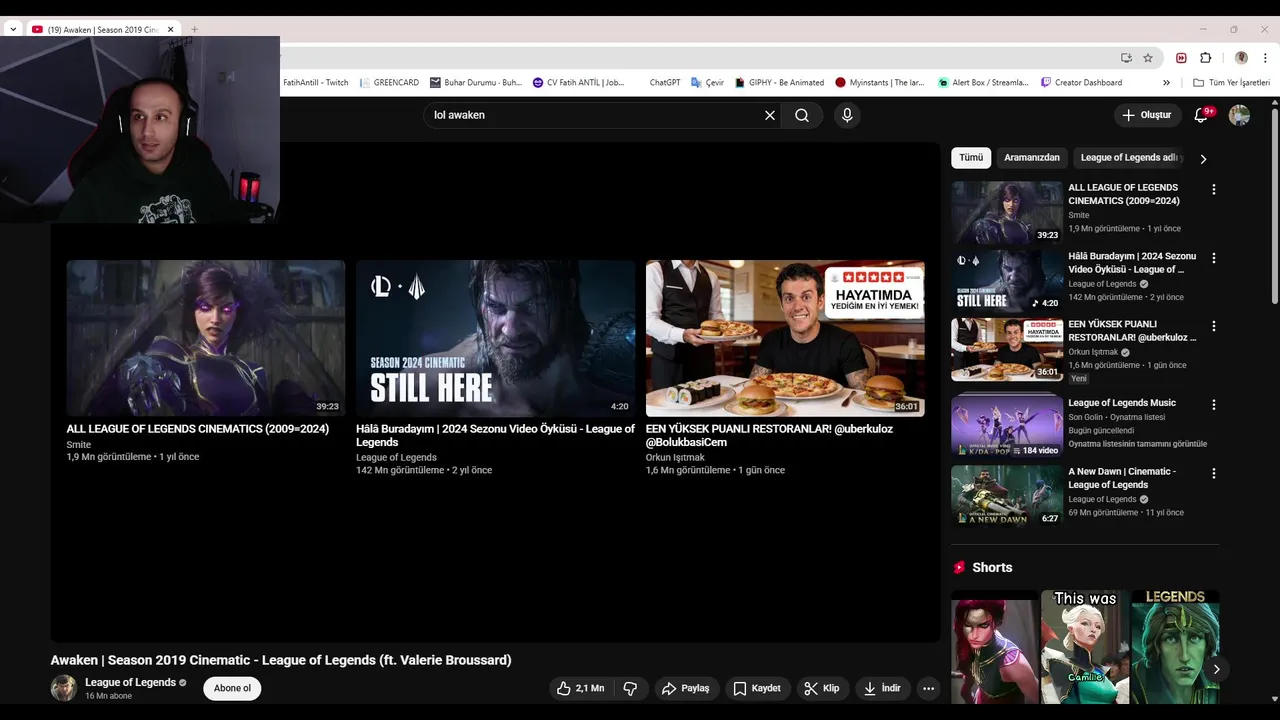Play STILL HERE end-screen thumbnail
The width and height of the screenshot is (1280, 720).
coord(495,338)
